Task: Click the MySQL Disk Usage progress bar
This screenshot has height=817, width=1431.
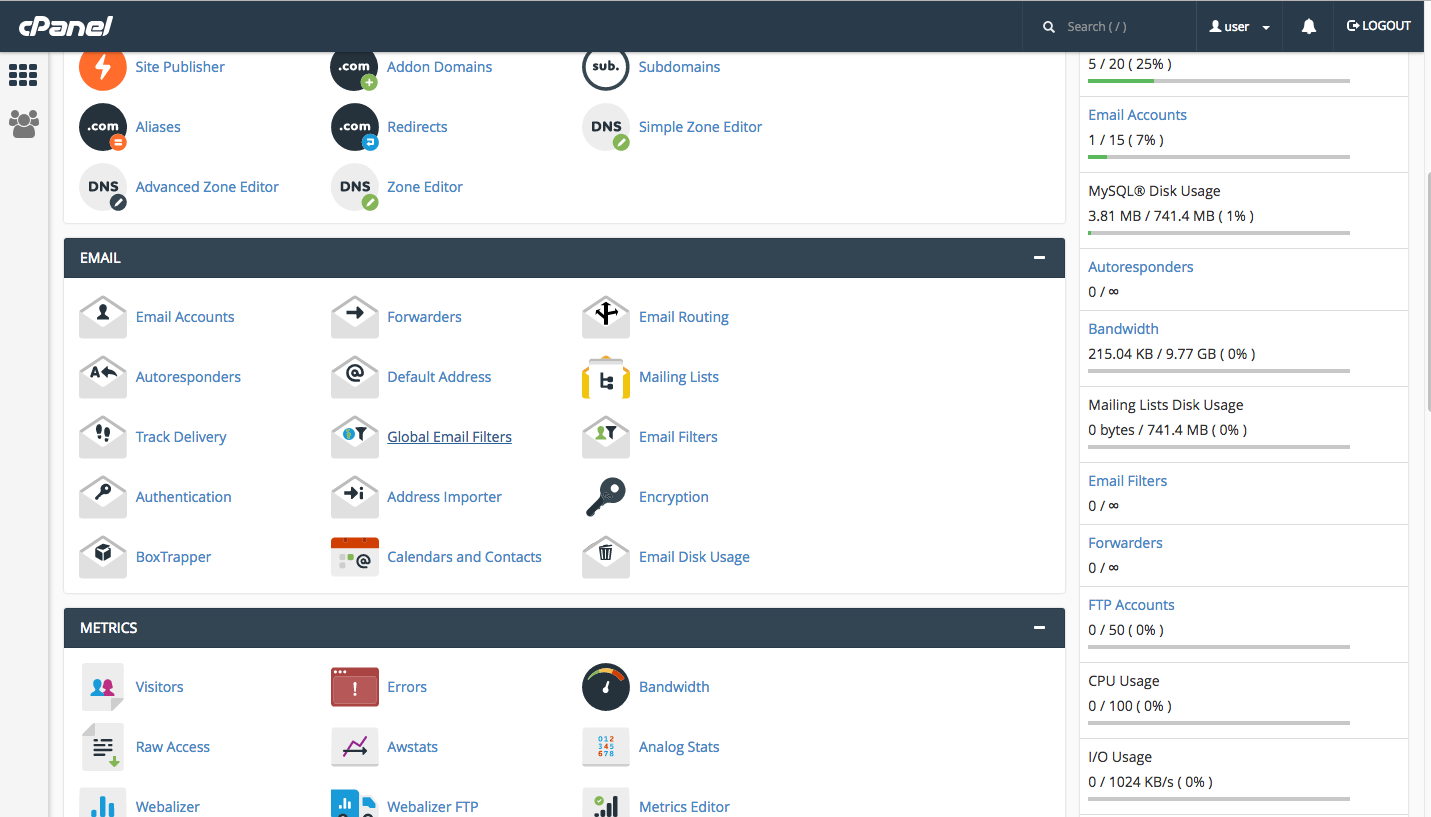Action: [x=1218, y=233]
